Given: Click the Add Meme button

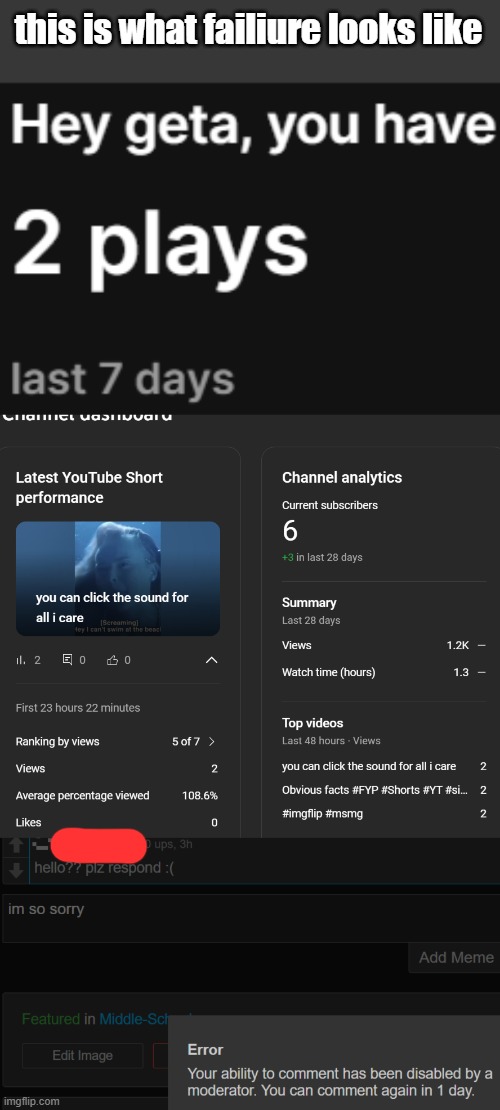Looking at the screenshot, I should click(x=455, y=957).
